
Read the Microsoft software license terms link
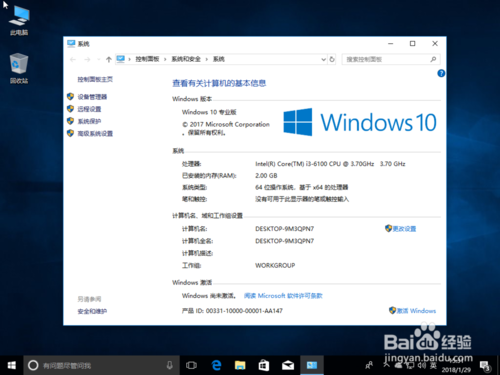[x=283, y=296]
